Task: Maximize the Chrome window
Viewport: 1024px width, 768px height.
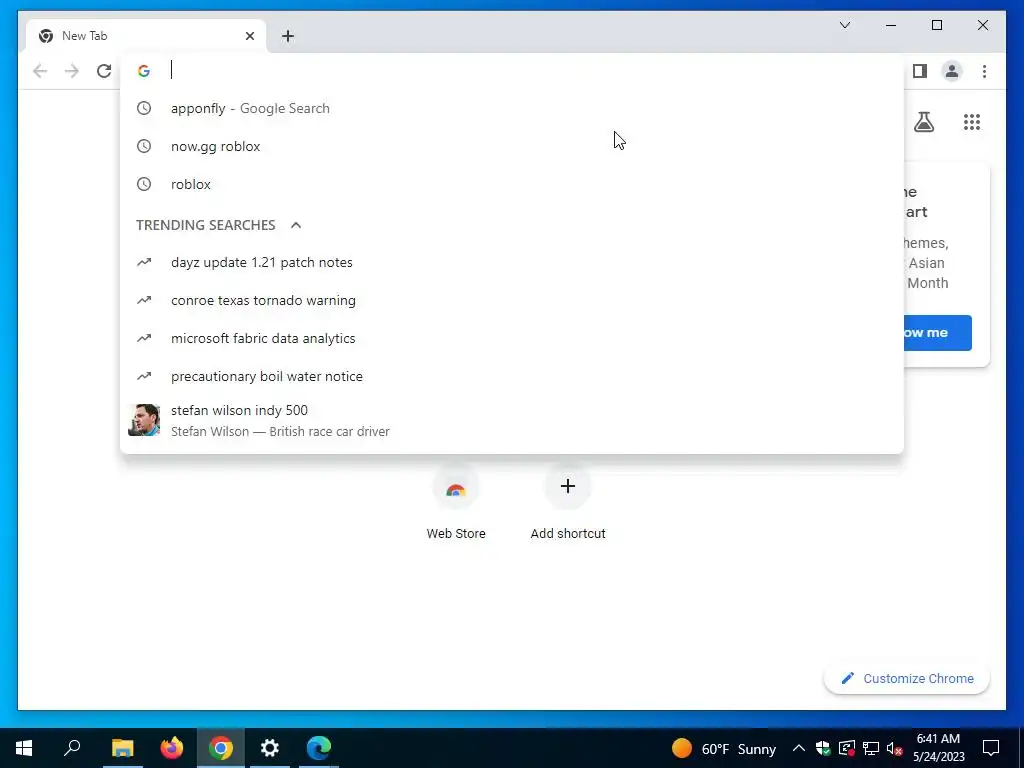Action: (936, 25)
